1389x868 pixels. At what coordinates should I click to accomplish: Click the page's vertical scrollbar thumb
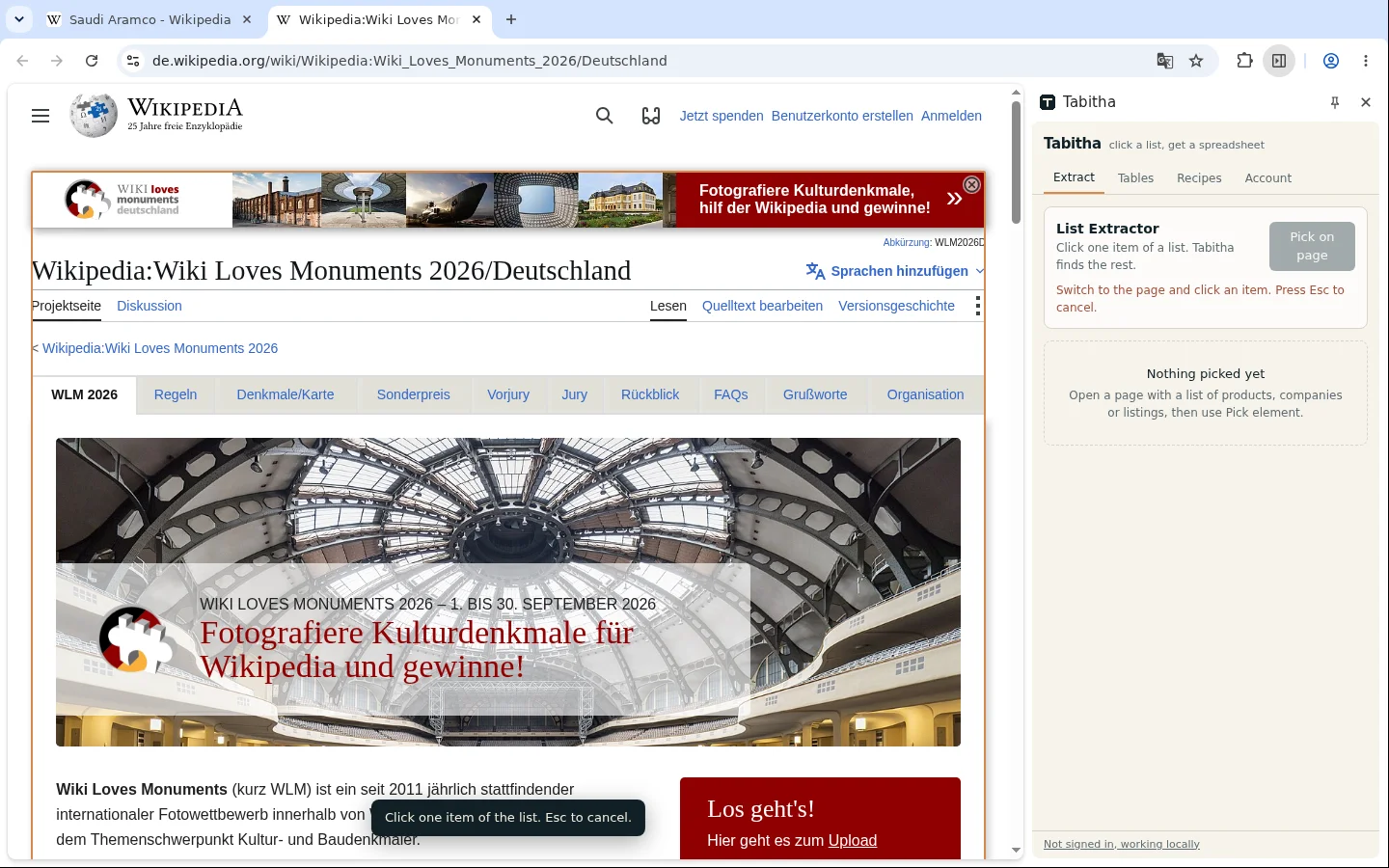pyautogui.click(x=1016, y=162)
